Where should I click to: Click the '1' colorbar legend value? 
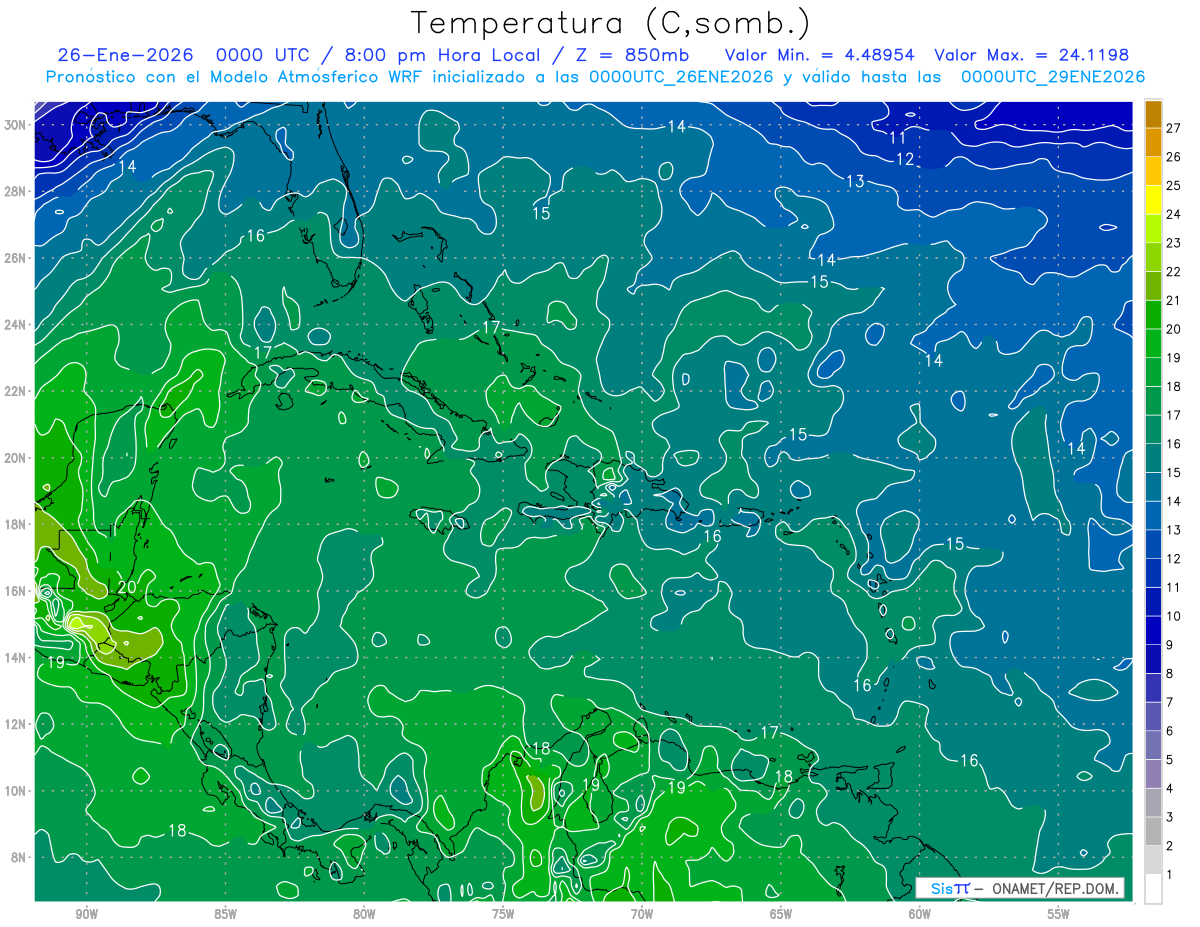1171,874
